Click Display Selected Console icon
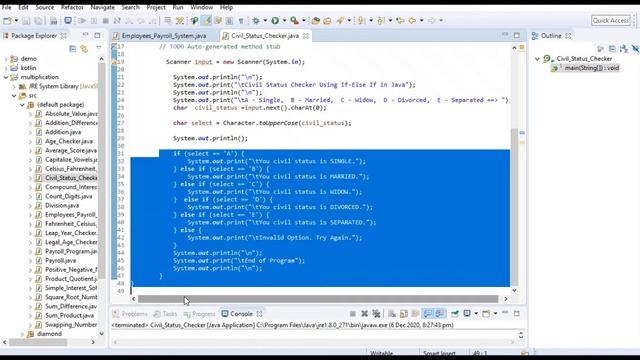Viewport: 640px width, 360px height. (x=467, y=313)
